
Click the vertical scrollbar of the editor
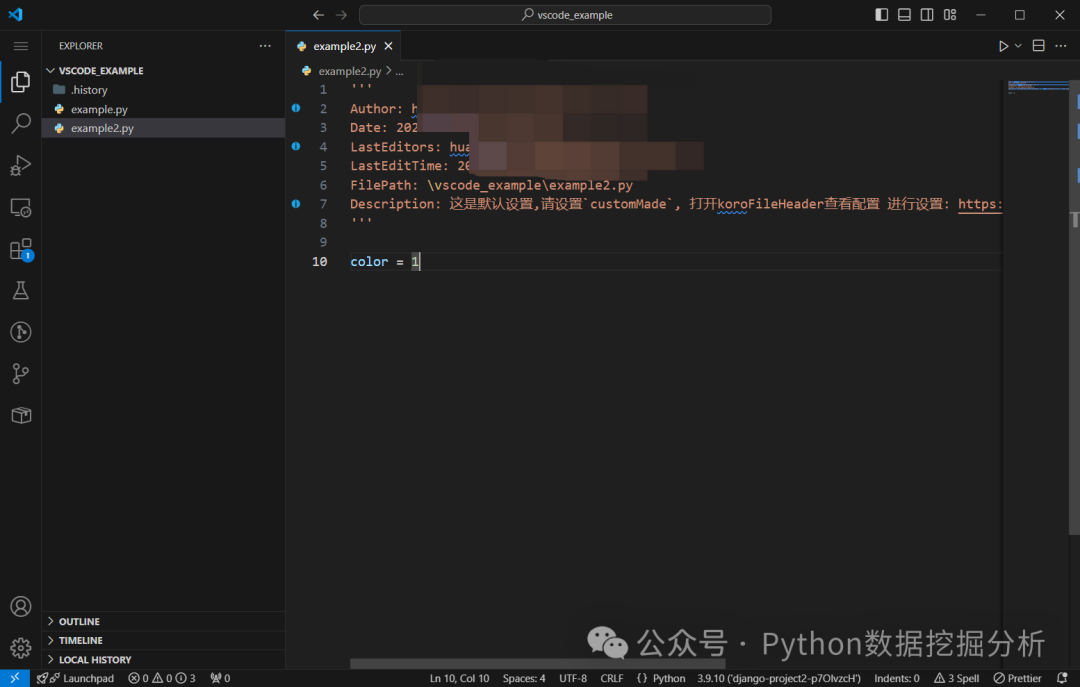(x=1074, y=307)
